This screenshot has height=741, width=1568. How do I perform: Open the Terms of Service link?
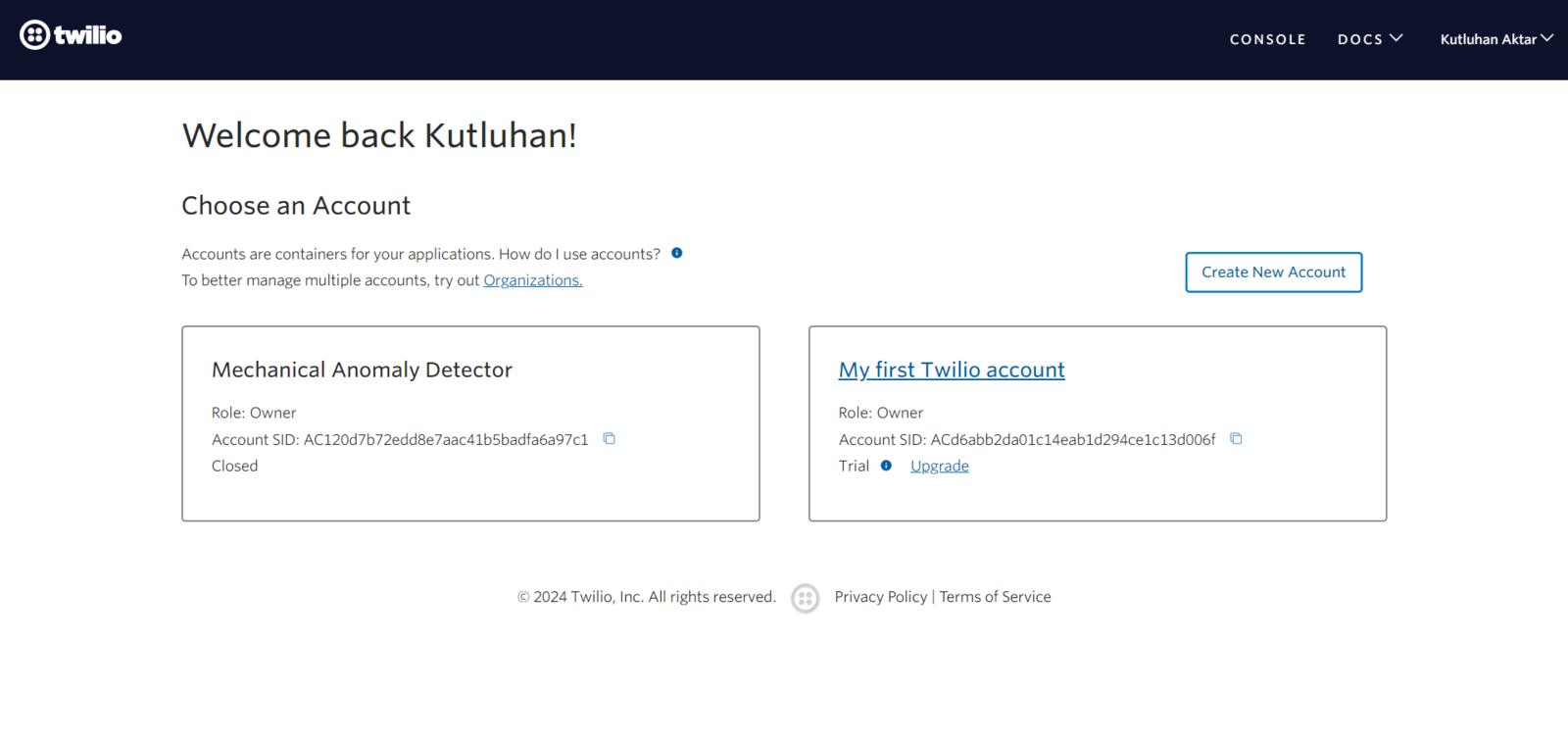[x=995, y=597]
